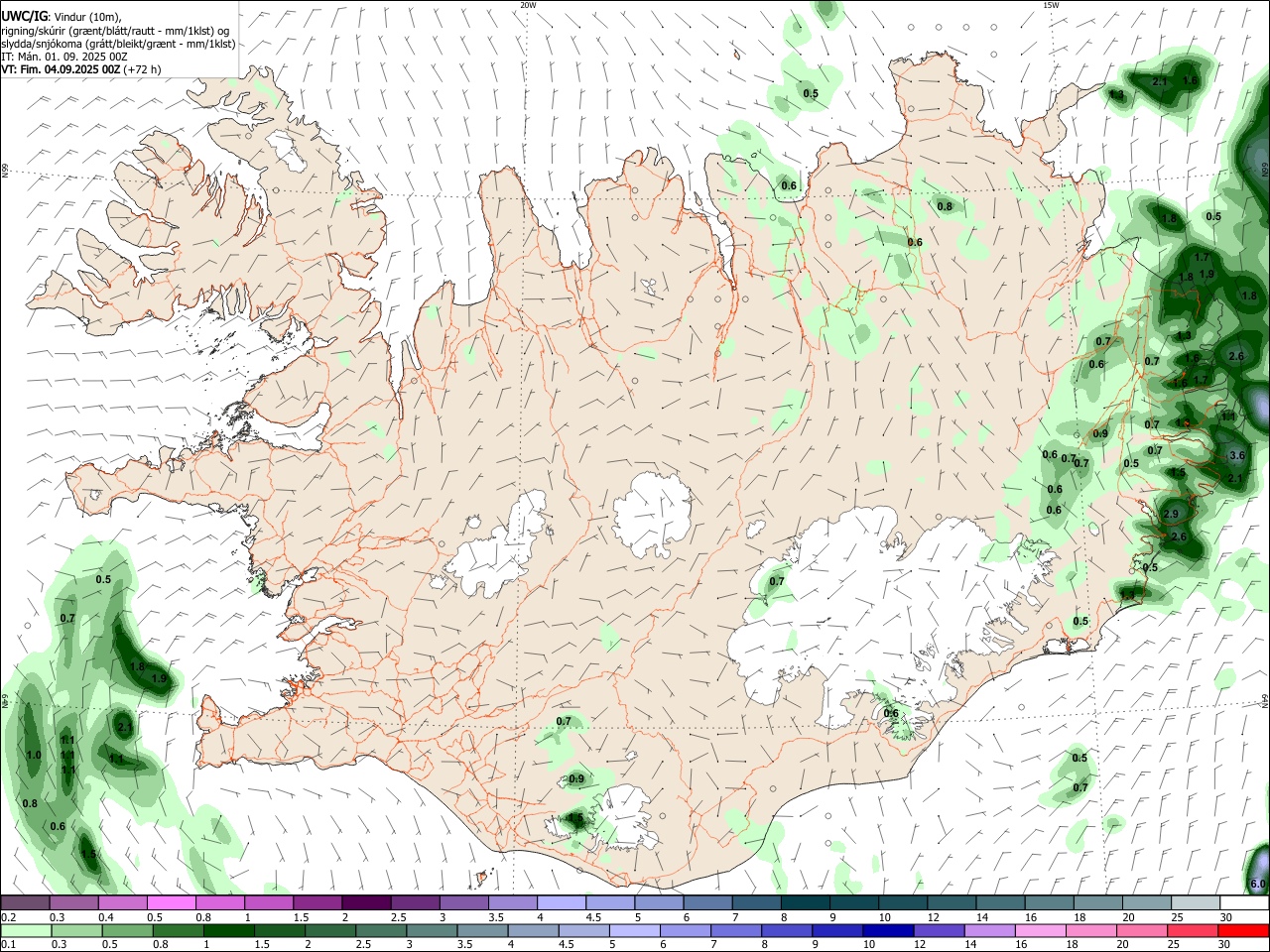Click the 1.0 precipitation value in the southwest sea
Screen dimensions: 1270x952
pyautogui.click(x=34, y=756)
